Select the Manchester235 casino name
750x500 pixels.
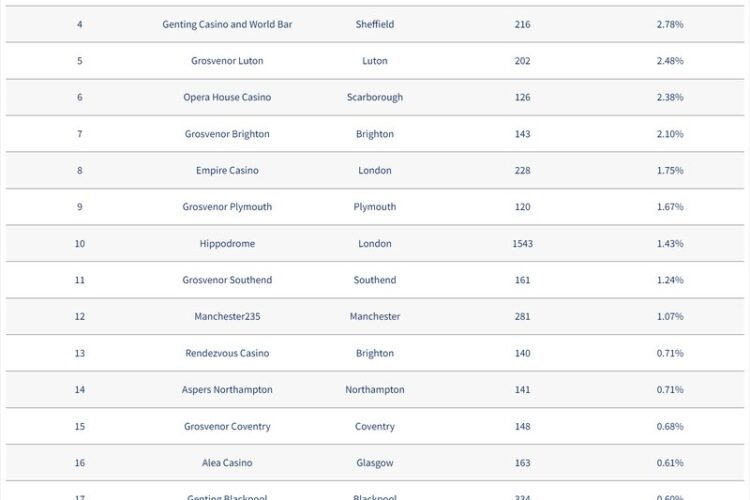click(x=227, y=316)
